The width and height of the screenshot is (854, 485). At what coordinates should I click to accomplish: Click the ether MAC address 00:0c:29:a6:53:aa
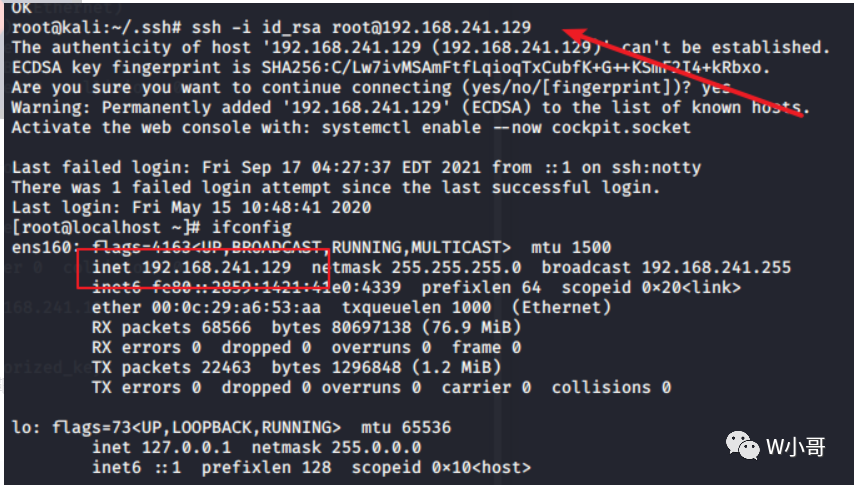click(206, 308)
